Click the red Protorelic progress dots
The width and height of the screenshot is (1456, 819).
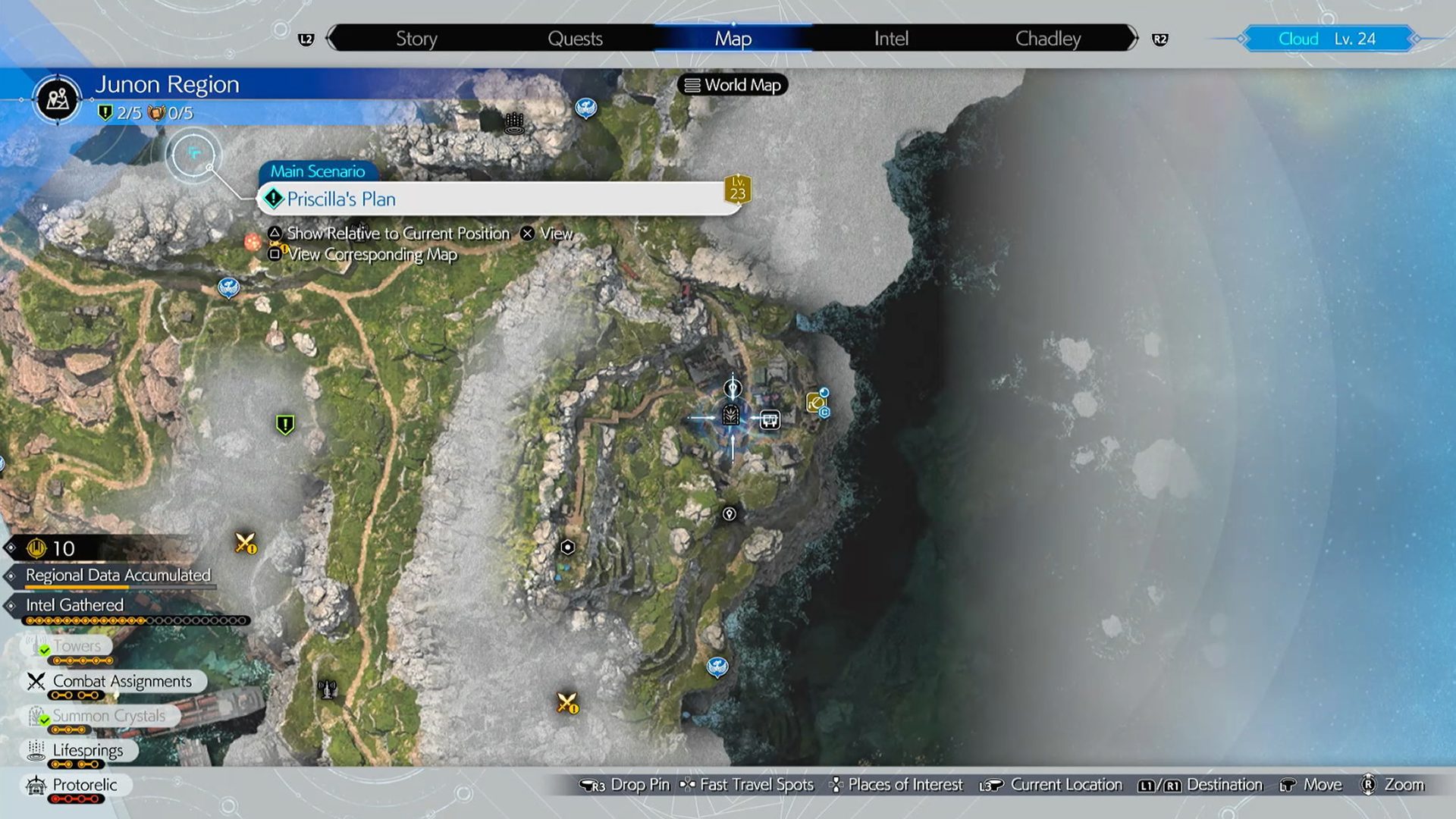point(76,799)
